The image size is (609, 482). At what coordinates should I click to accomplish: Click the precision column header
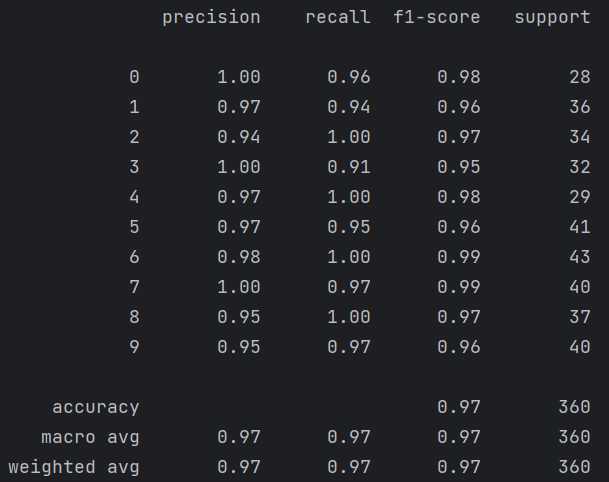pyautogui.click(x=211, y=17)
